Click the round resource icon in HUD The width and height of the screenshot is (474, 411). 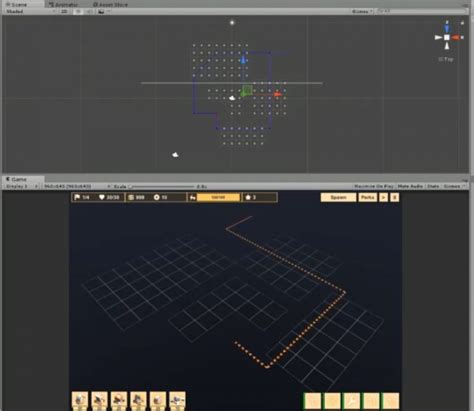[x=156, y=197]
